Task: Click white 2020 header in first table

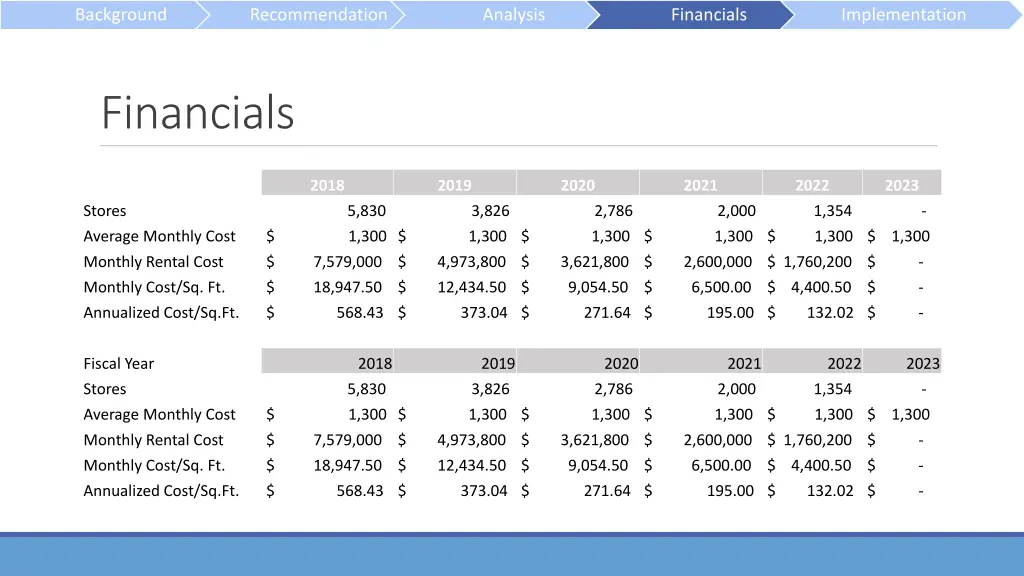Action: click(577, 185)
